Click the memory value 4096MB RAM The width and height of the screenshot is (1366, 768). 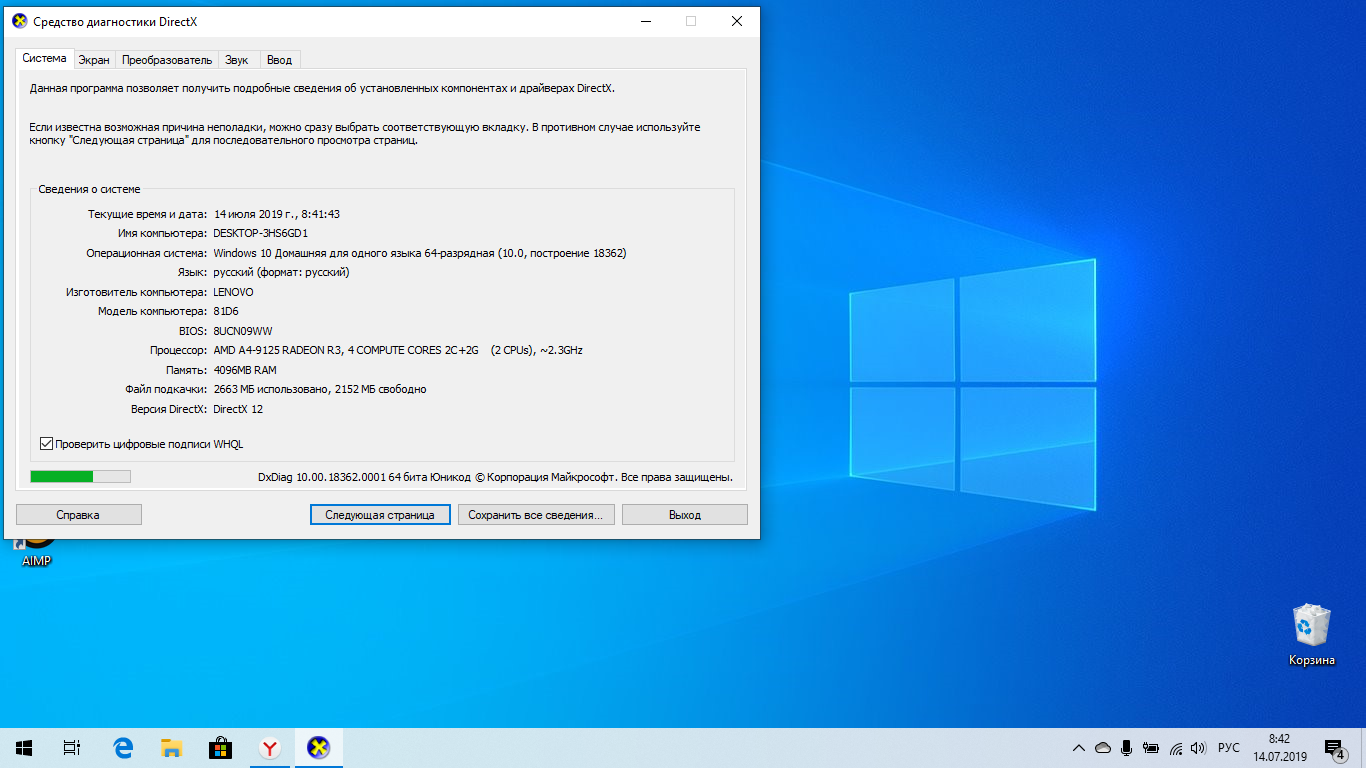[245, 370]
